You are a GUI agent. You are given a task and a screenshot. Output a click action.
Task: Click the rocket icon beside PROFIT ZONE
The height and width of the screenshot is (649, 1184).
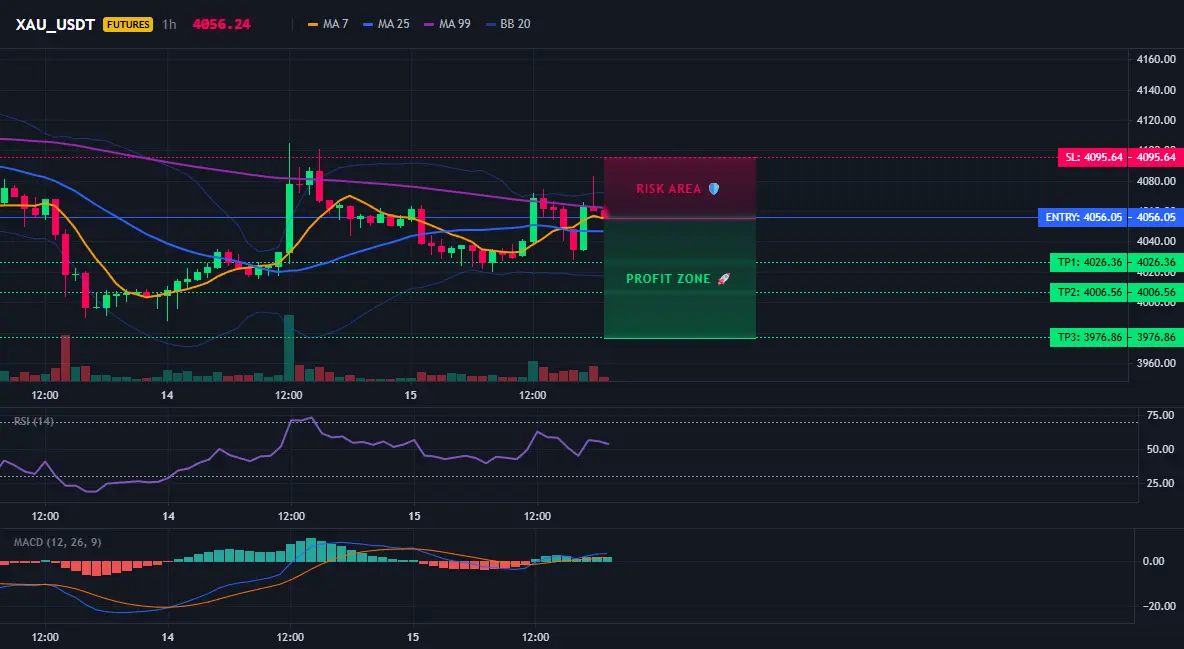pyautogui.click(x=723, y=279)
